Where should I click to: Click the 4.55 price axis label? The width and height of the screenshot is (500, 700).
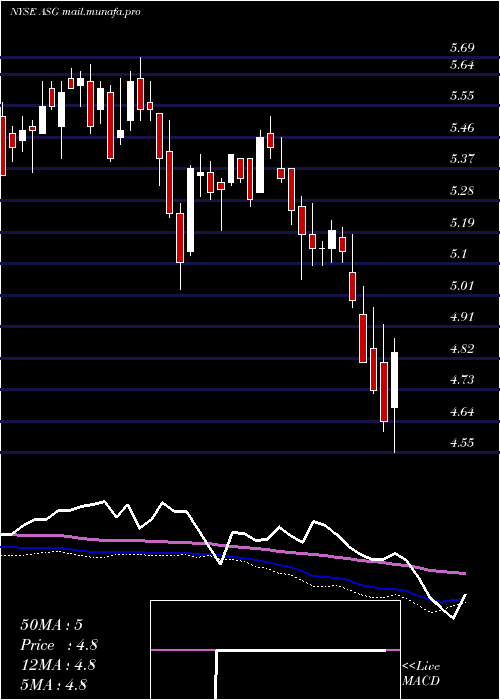[x=462, y=443]
